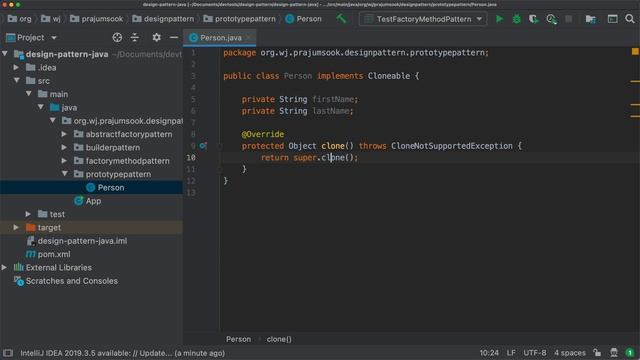
Task: Collapse the src folder
Action: pos(17,80)
